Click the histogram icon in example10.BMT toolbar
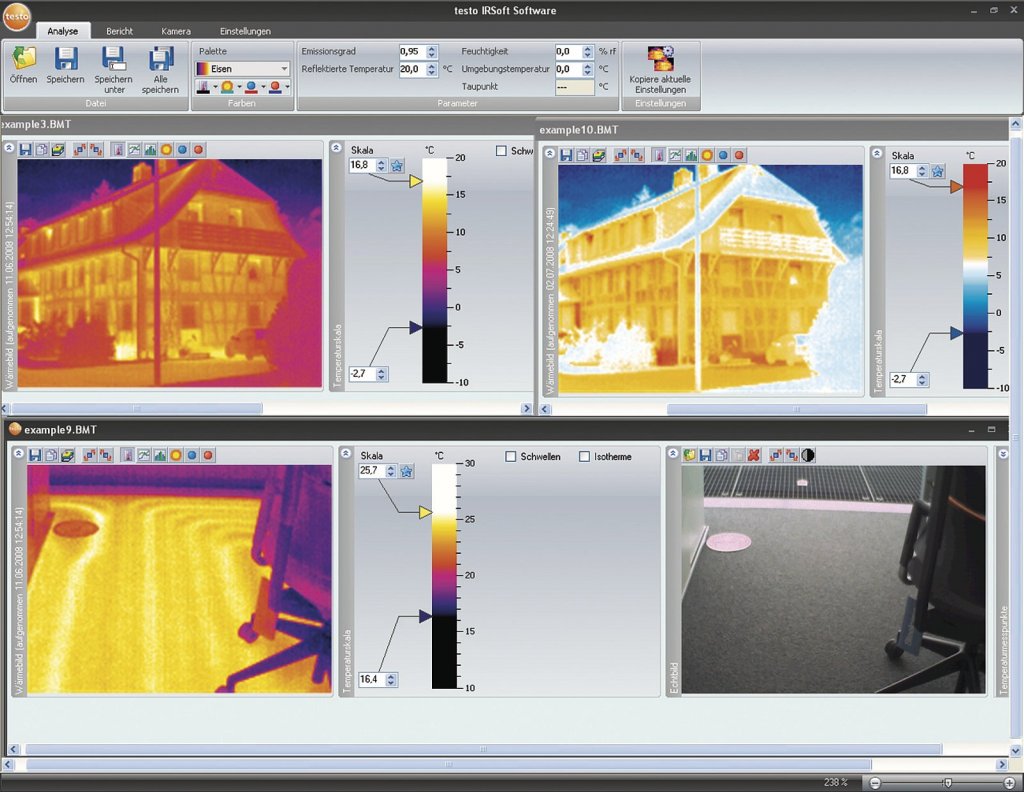Viewport: 1024px width, 792px height. coord(691,155)
